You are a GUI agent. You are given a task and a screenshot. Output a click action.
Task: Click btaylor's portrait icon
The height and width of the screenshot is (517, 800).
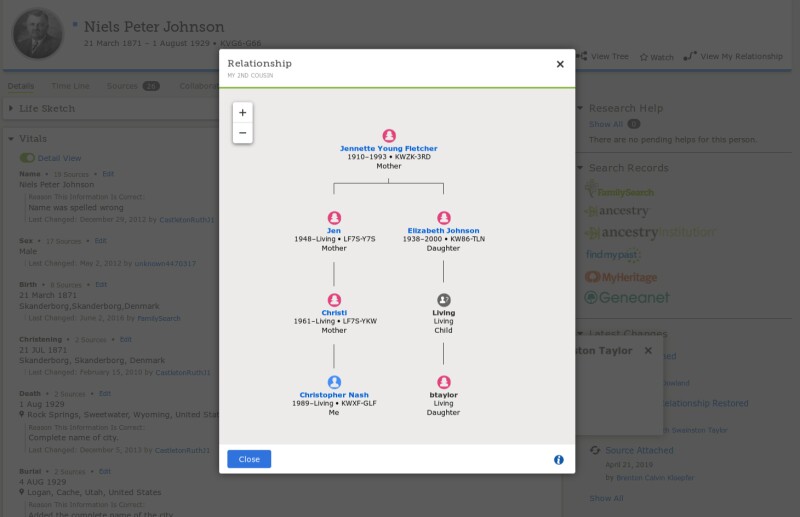[x=444, y=382]
